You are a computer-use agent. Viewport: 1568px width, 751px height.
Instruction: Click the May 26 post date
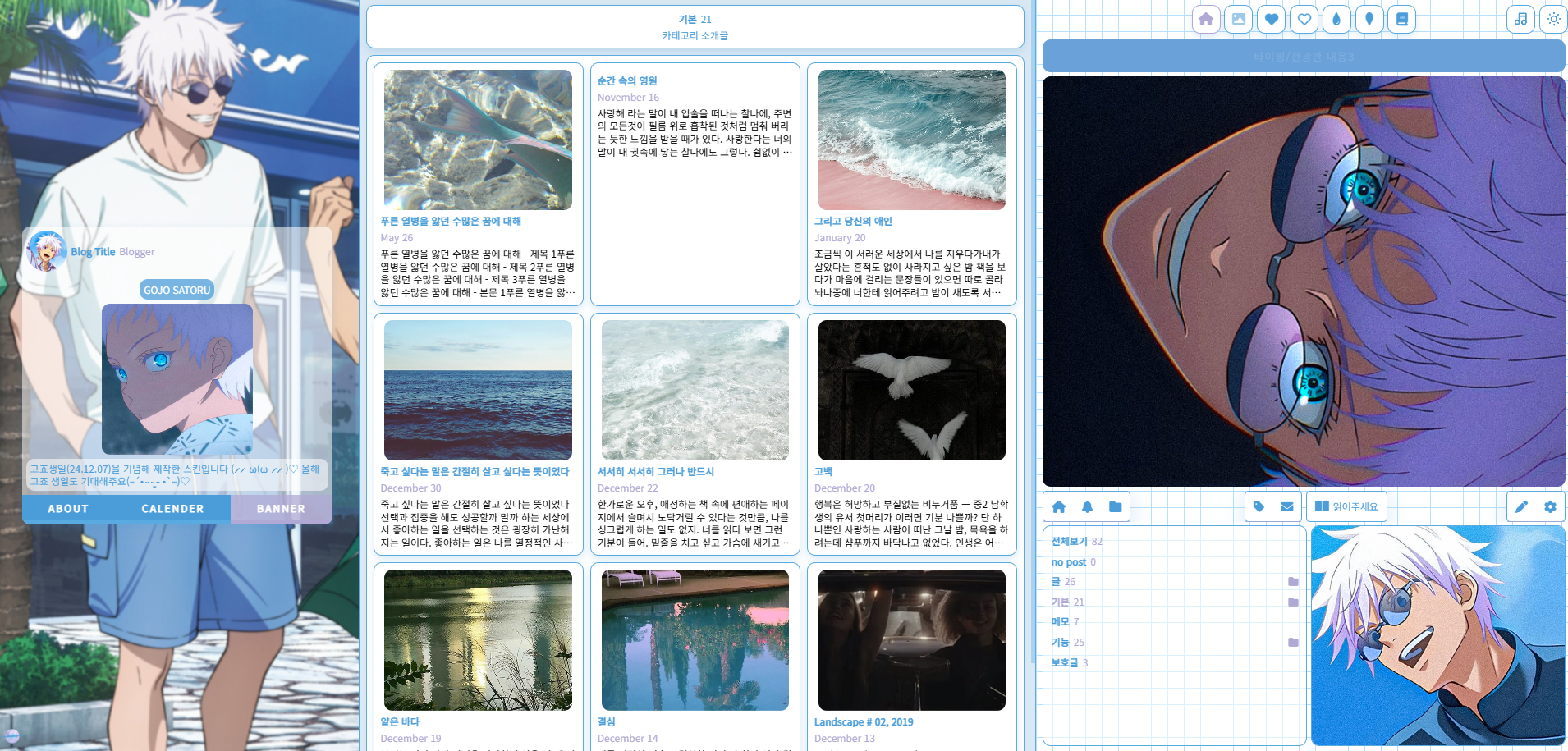coord(397,238)
